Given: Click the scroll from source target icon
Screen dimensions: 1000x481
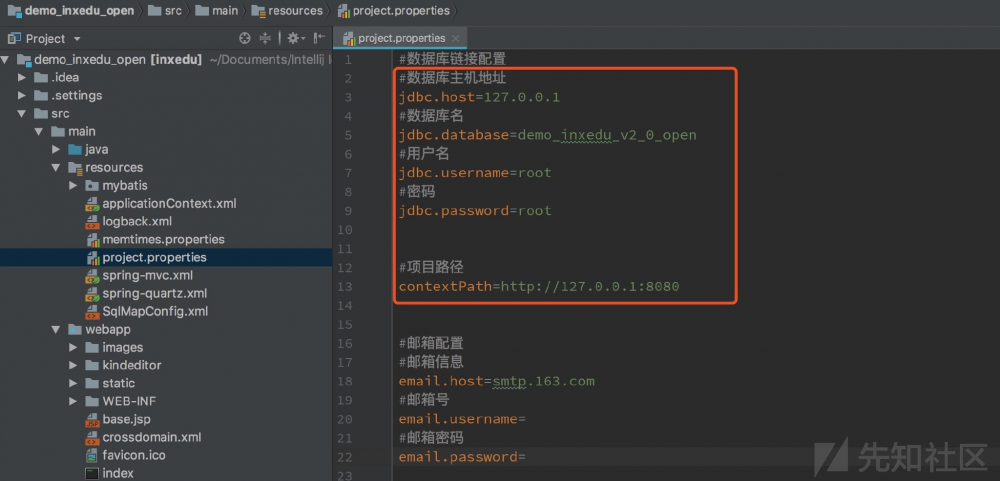Looking at the screenshot, I should pyautogui.click(x=245, y=38).
